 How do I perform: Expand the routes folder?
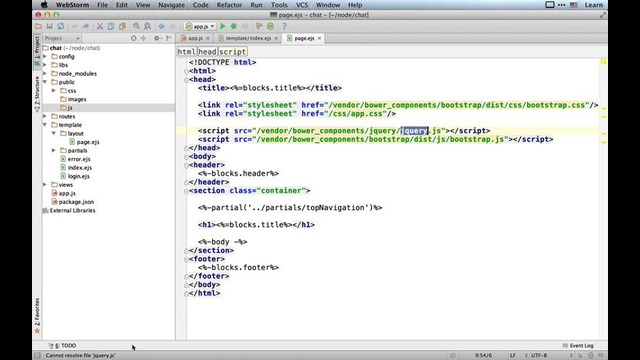coord(45,116)
